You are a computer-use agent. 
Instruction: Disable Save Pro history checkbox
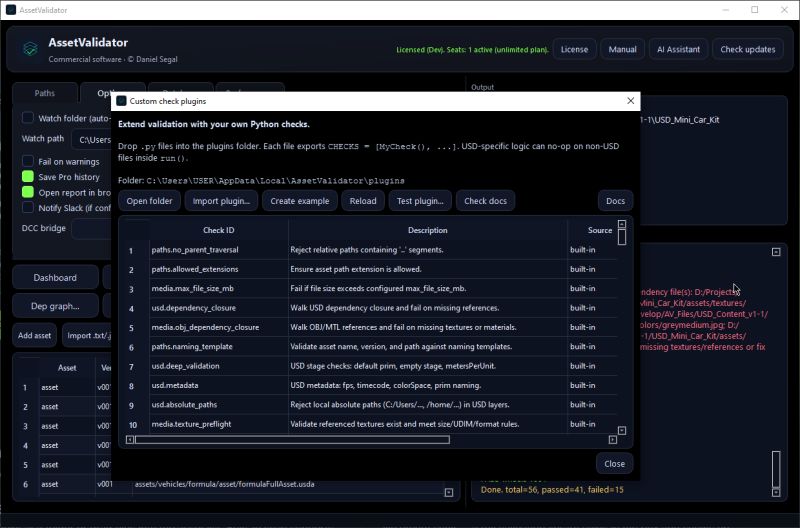[x=28, y=177]
